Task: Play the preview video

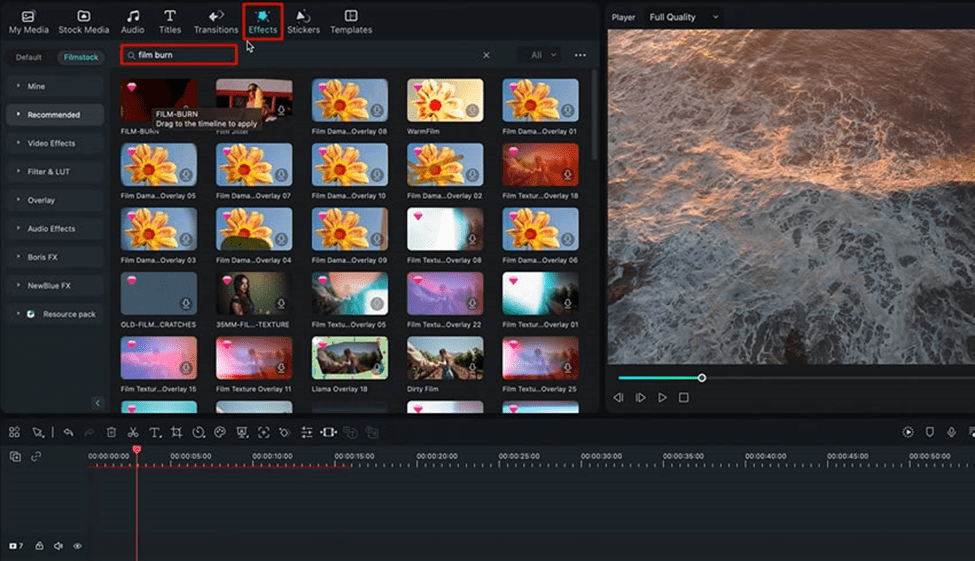Action: coord(662,397)
